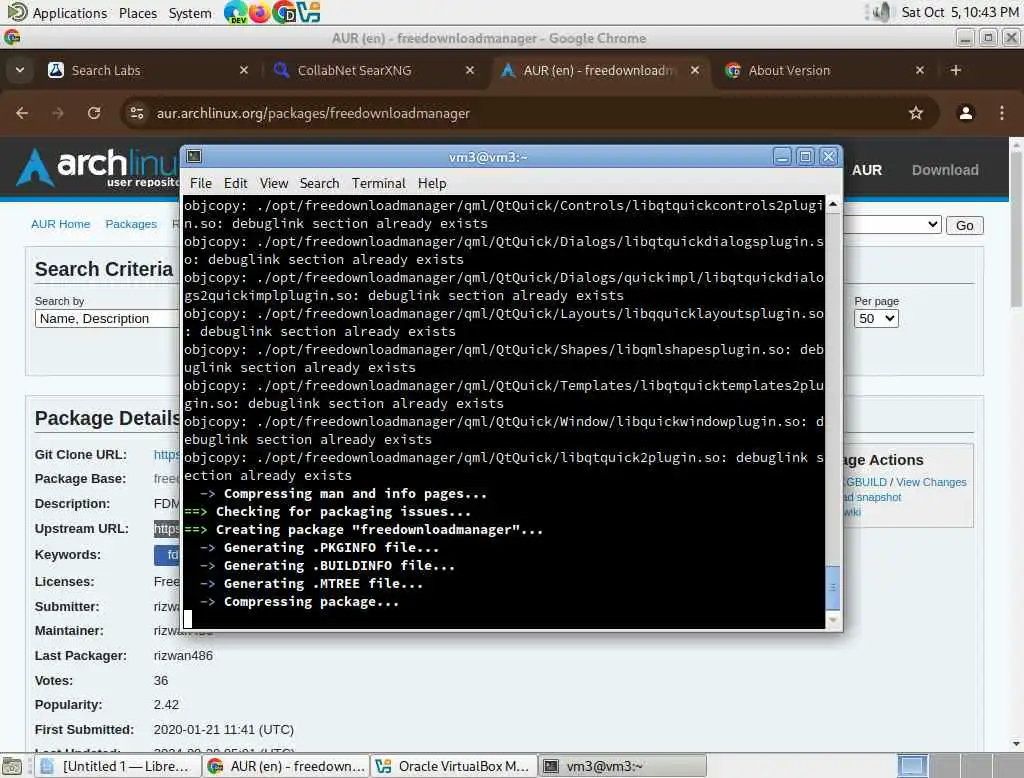Open the View Changes link
Viewport: 1024px width, 778px height.
coord(931,482)
